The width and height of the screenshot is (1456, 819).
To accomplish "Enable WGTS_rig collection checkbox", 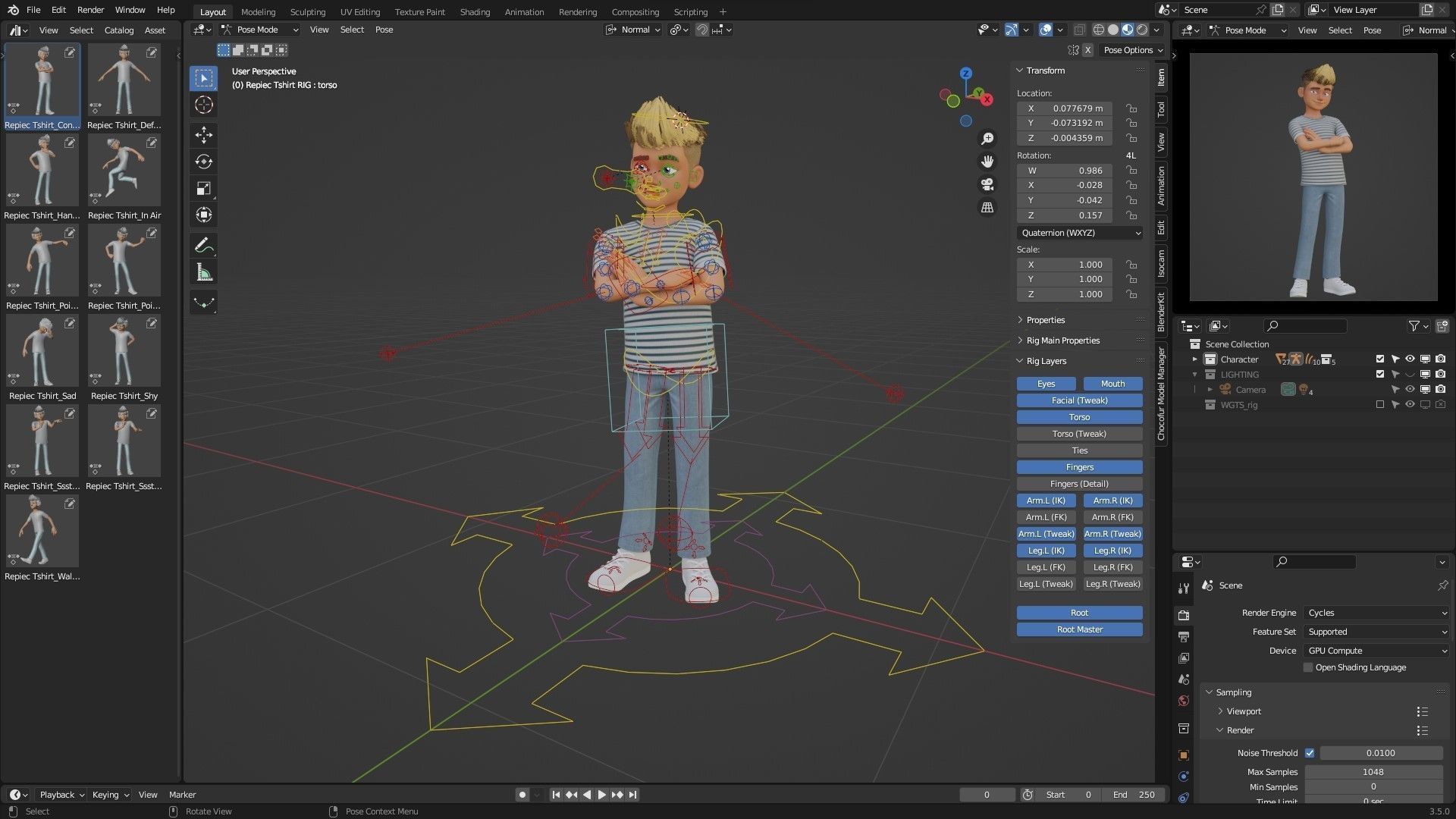I will 1380,405.
